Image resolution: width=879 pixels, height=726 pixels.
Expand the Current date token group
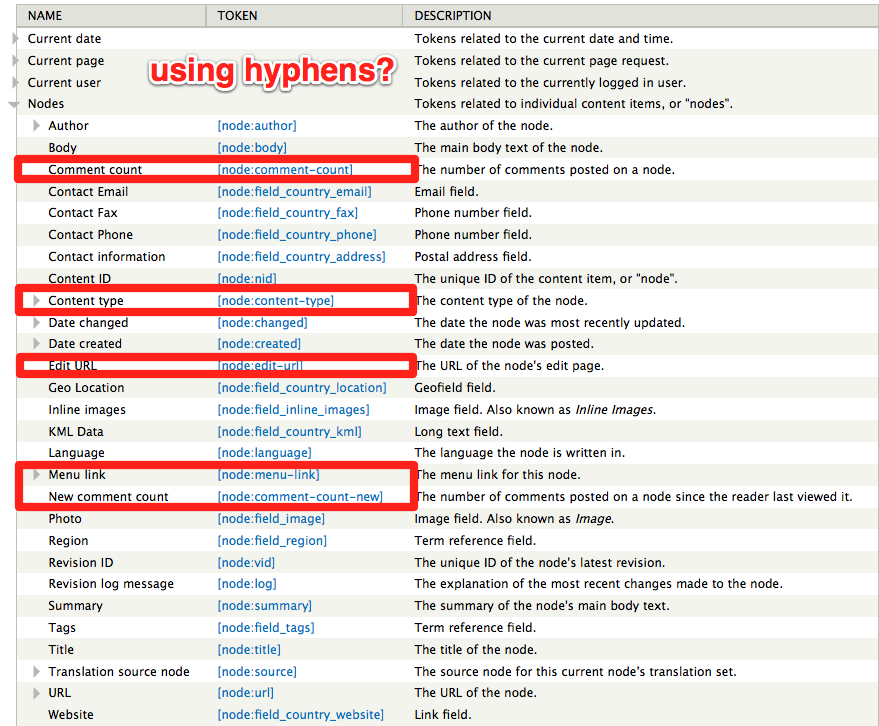(x=15, y=39)
